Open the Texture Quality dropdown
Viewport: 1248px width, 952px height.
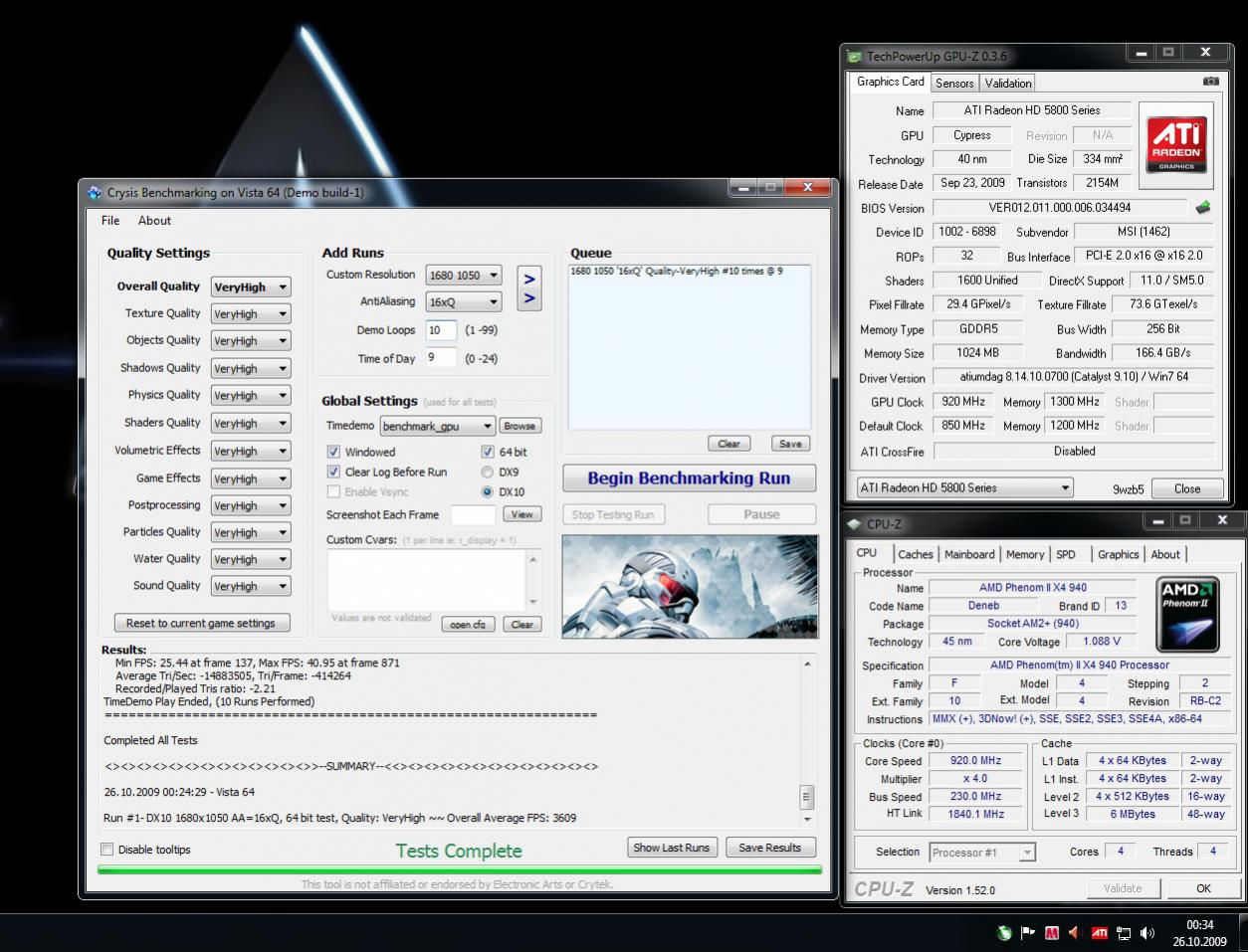pyautogui.click(x=251, y=314)
